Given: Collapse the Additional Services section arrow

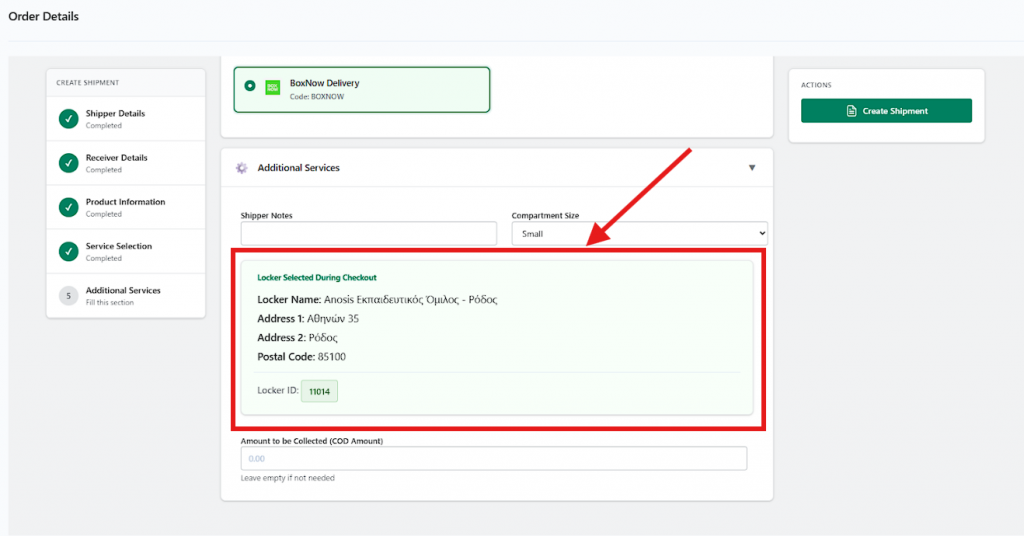Looking at the screenshot, I should (752, 168).
